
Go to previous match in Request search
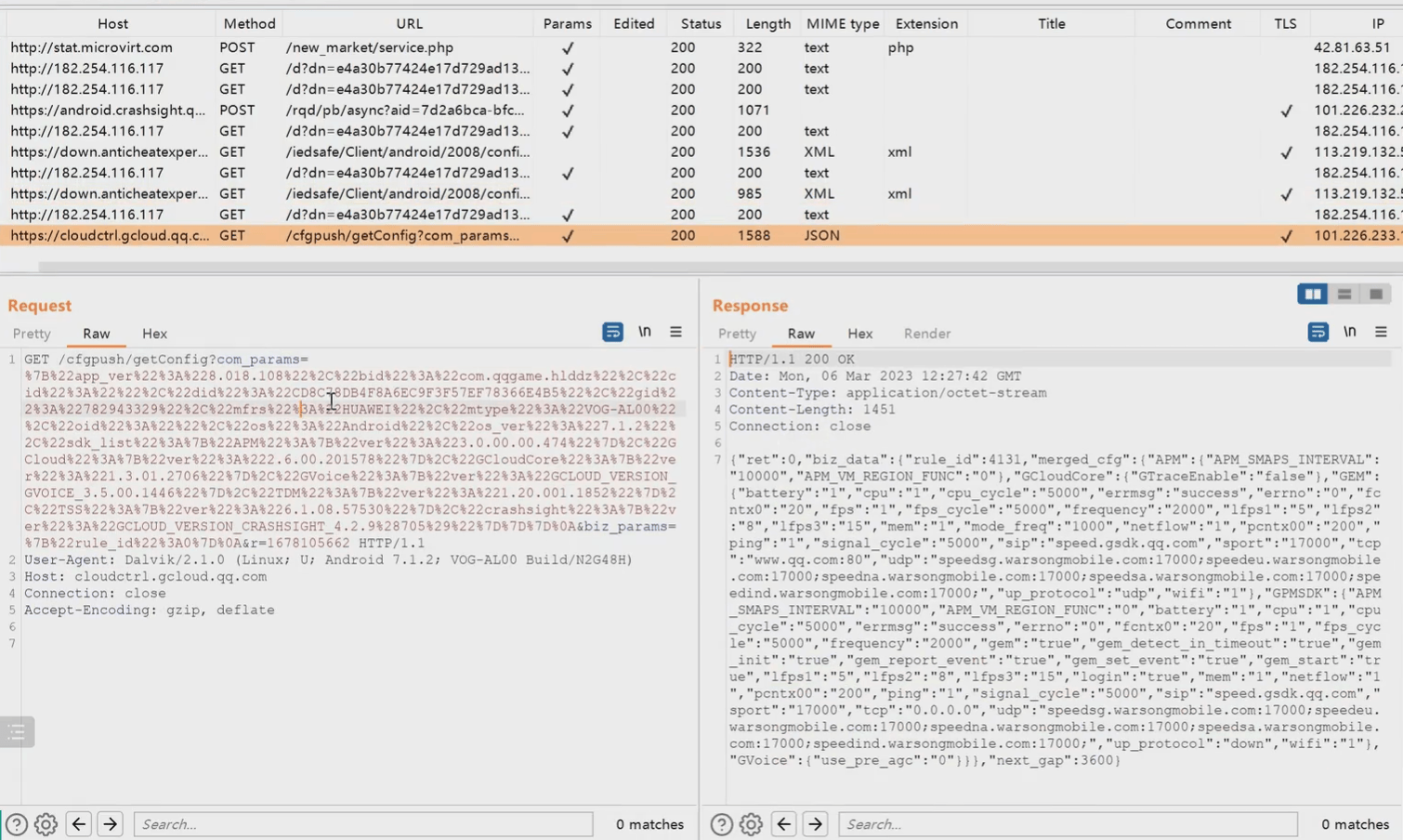[x=79, y=824]
